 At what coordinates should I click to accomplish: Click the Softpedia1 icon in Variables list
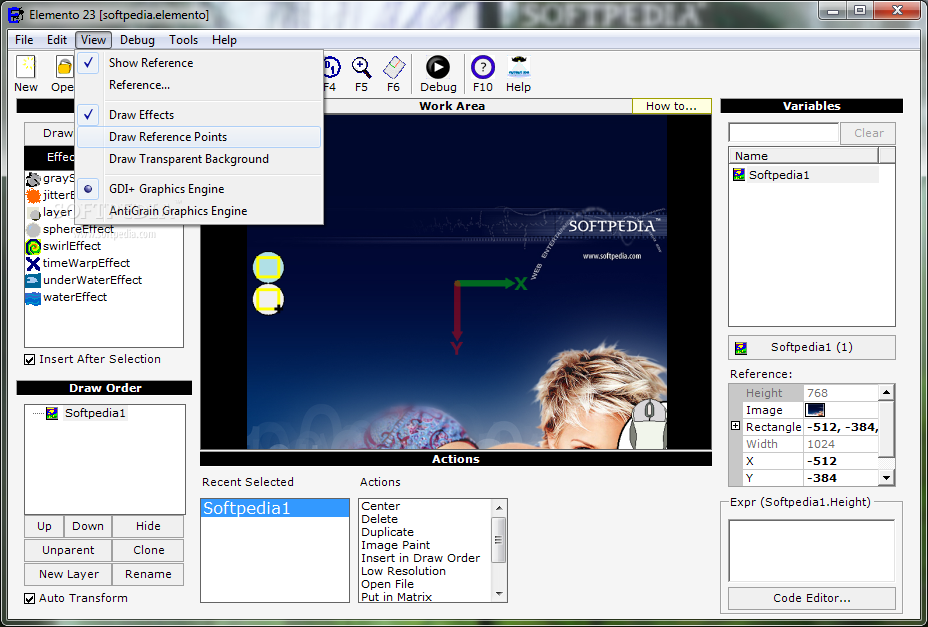739,175
